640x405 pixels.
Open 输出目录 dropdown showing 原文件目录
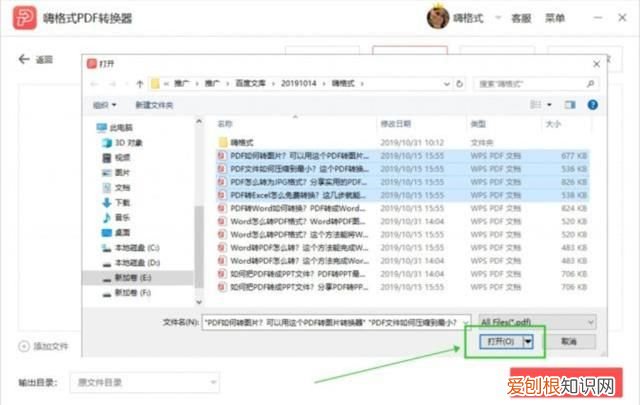pyautogui.click(x=144, y=383)
